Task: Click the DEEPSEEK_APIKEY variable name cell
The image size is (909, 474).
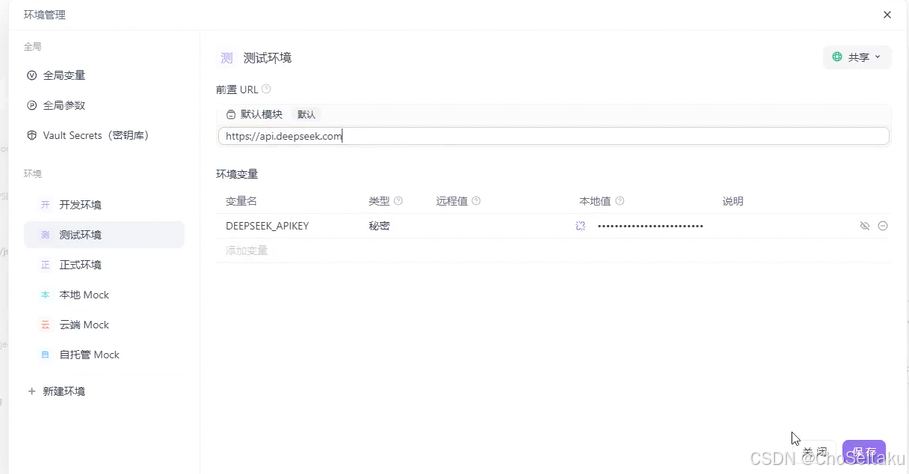Action: tap(267, 226)
